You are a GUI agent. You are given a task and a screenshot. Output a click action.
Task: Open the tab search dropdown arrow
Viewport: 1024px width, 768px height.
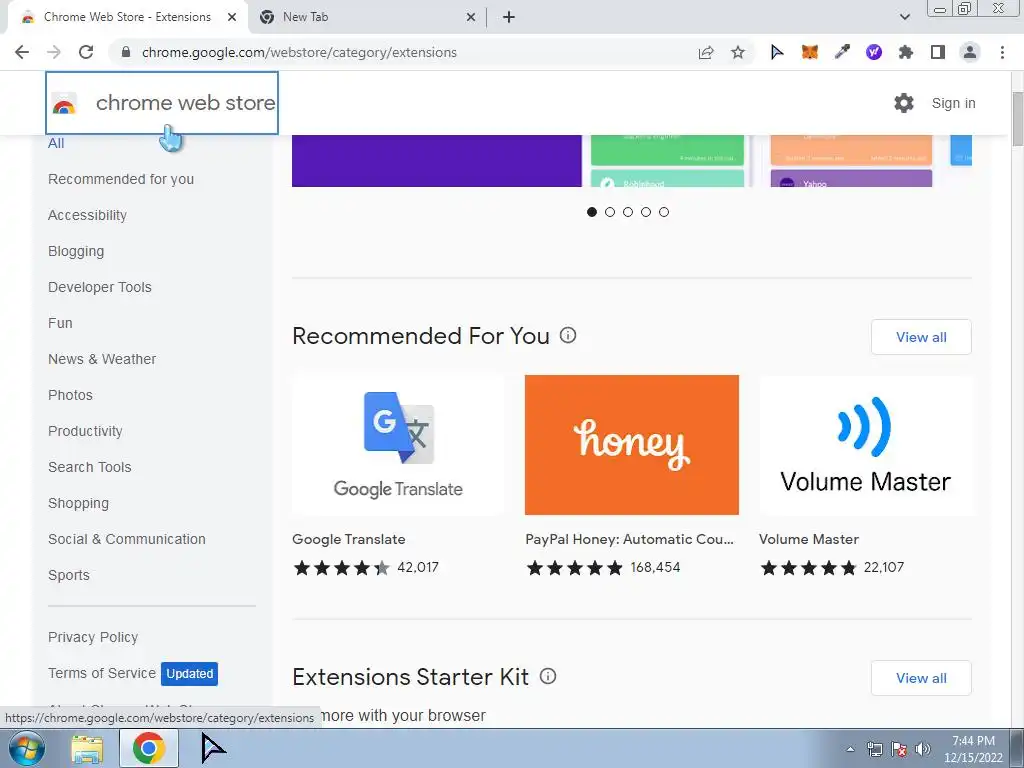click(904, 17)
